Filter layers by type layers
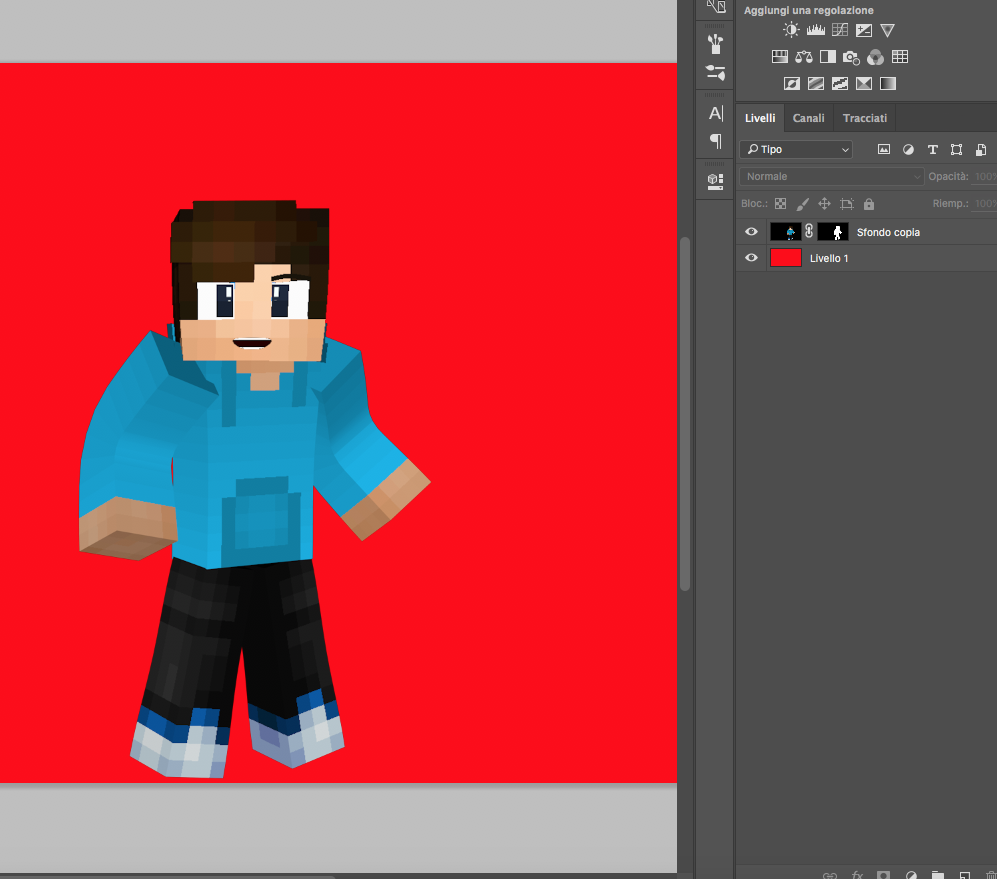Viewport: 997px width, 879px height. coord(933,149)
